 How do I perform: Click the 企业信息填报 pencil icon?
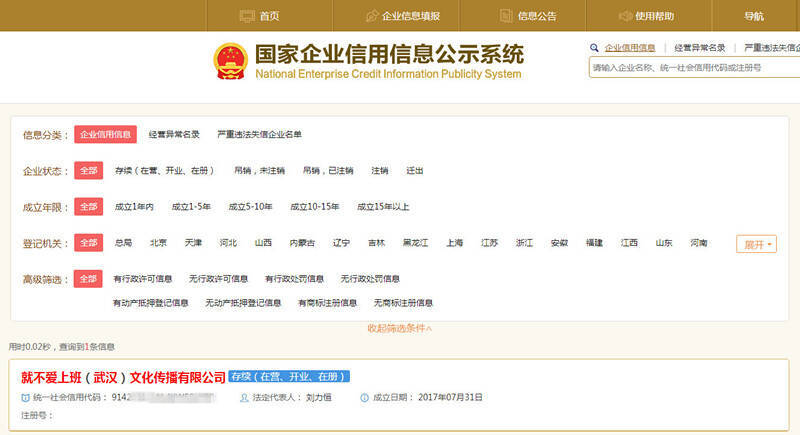click(372, 16)
